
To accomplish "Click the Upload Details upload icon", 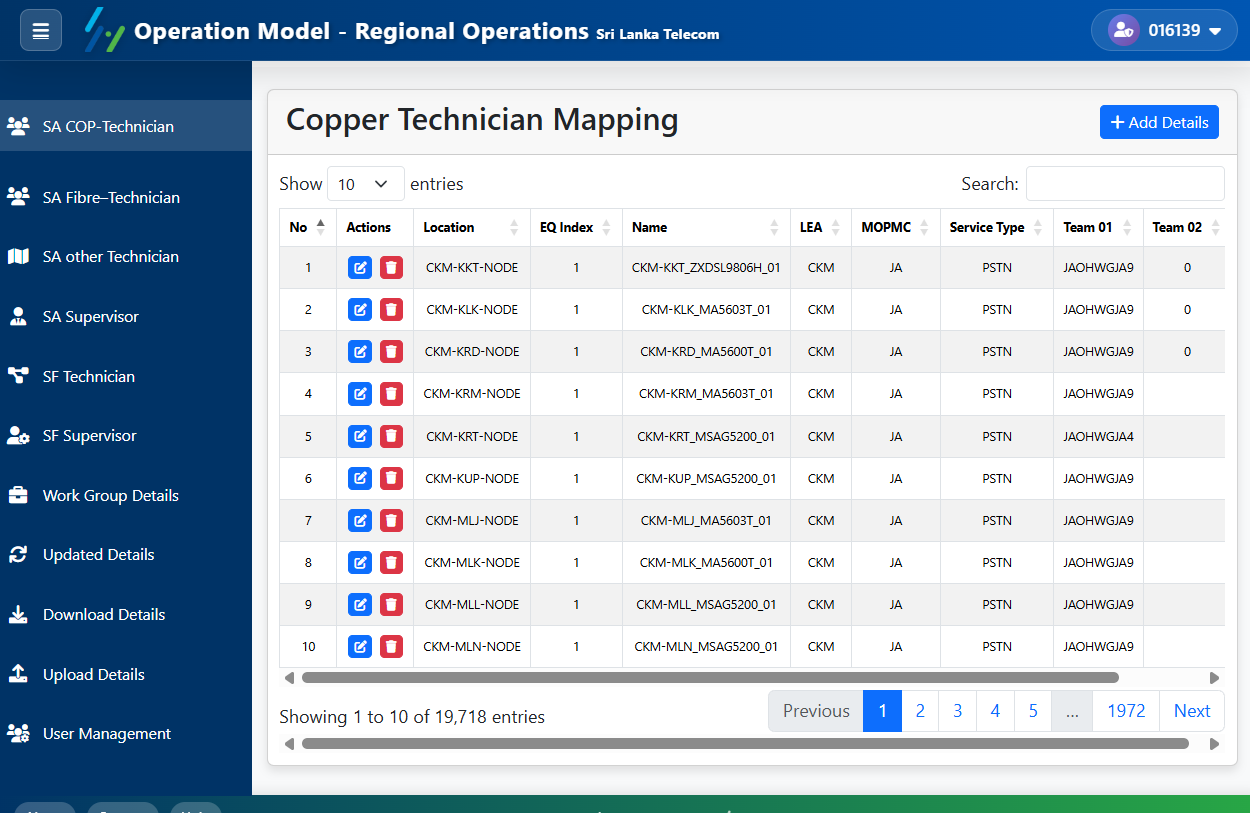I will pyautogui.click(x=22, y=674).
